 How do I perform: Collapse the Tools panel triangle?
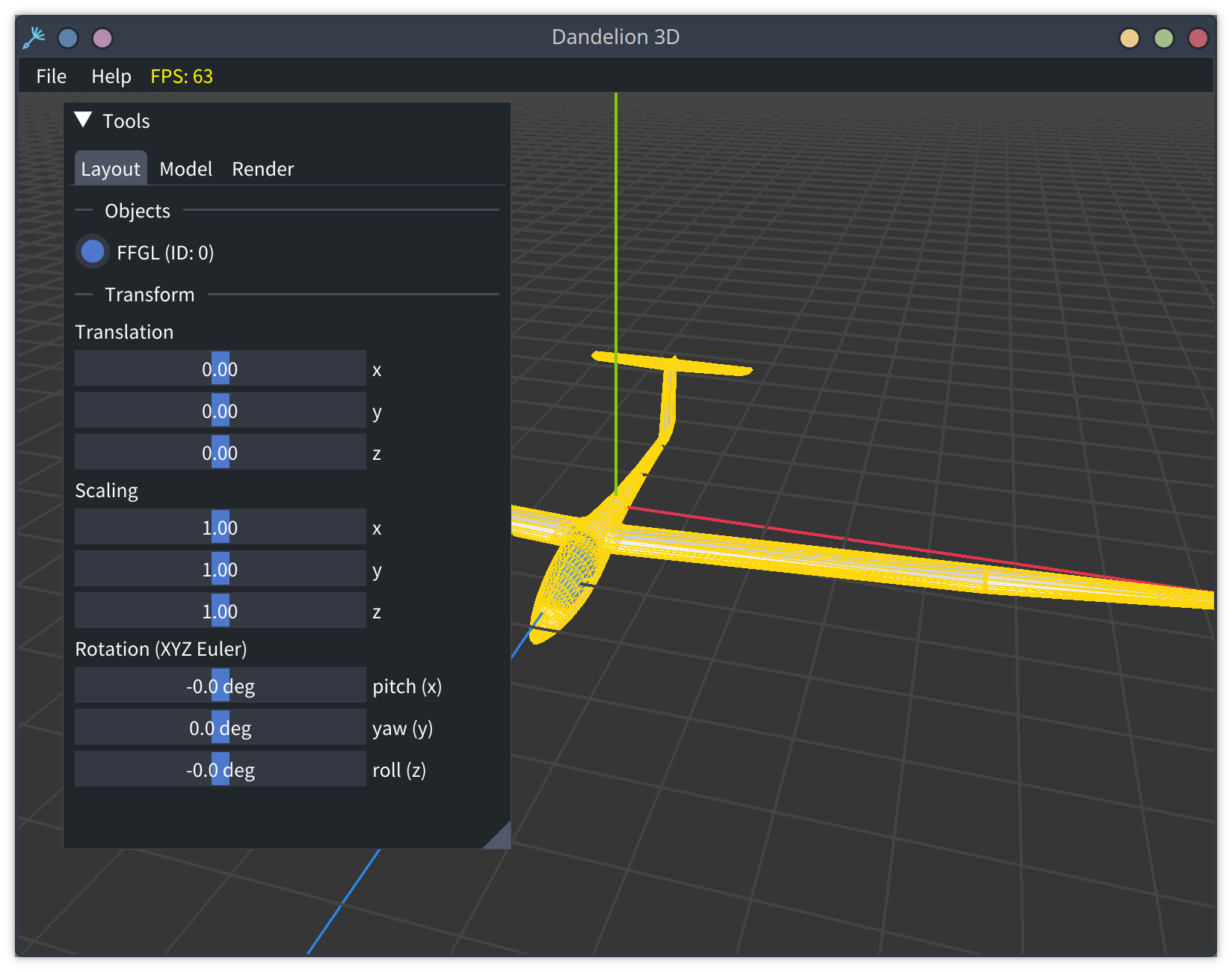84,120
